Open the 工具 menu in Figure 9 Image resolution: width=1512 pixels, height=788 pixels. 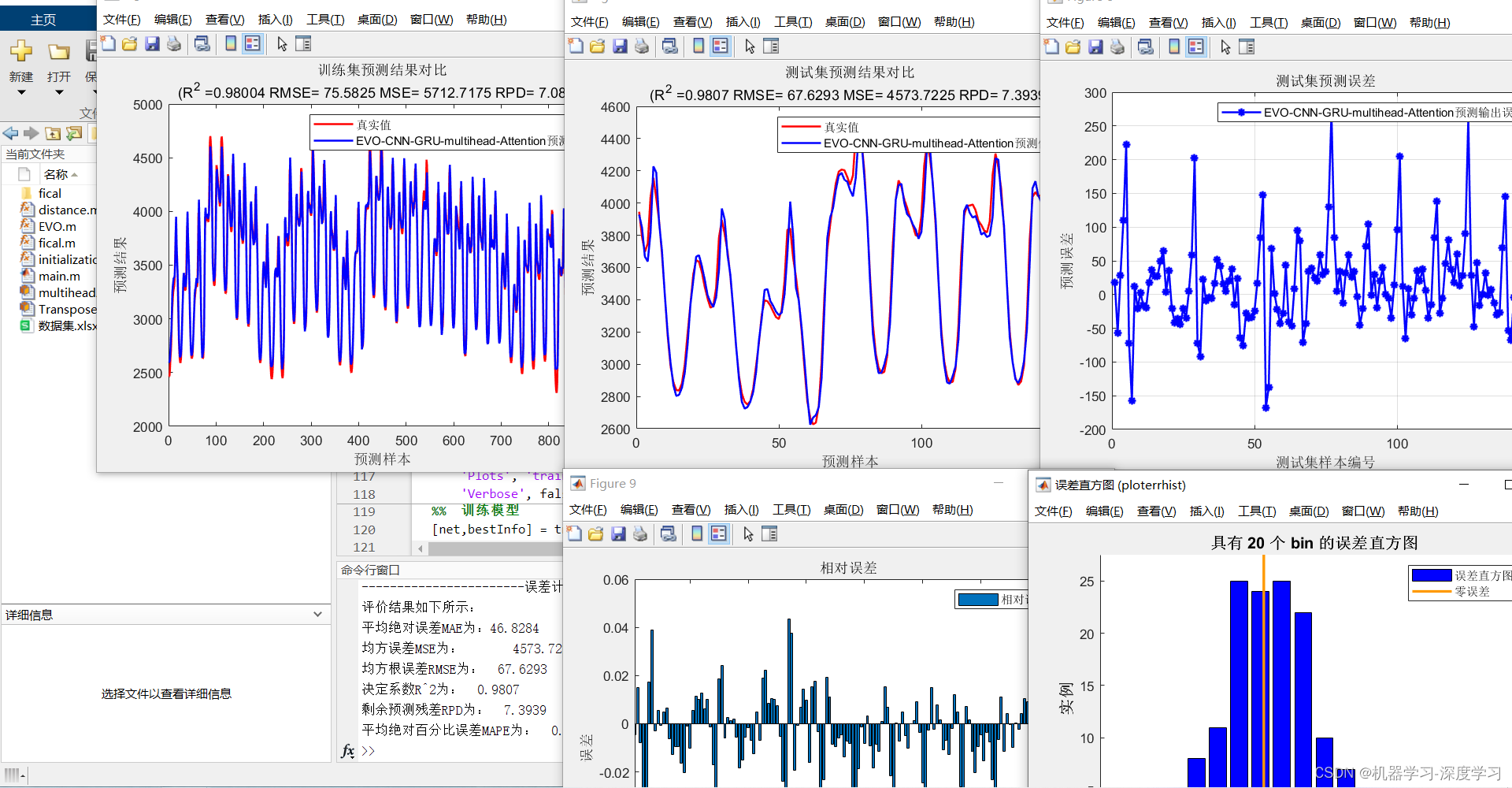click(x=791, y=510)
